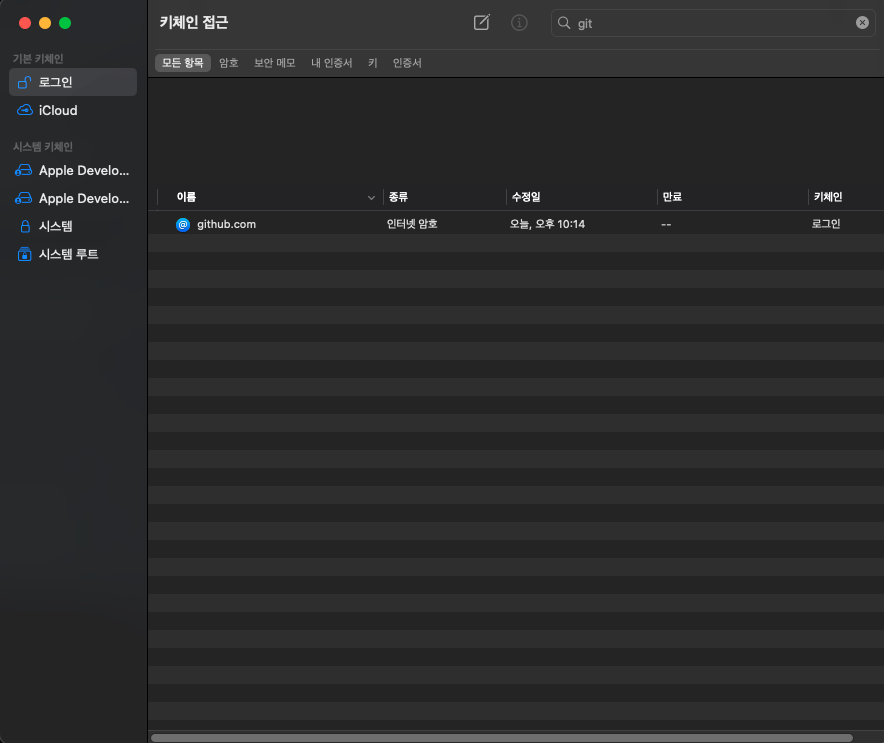
Task: Switch to the 키 tab
Action: 373,63
